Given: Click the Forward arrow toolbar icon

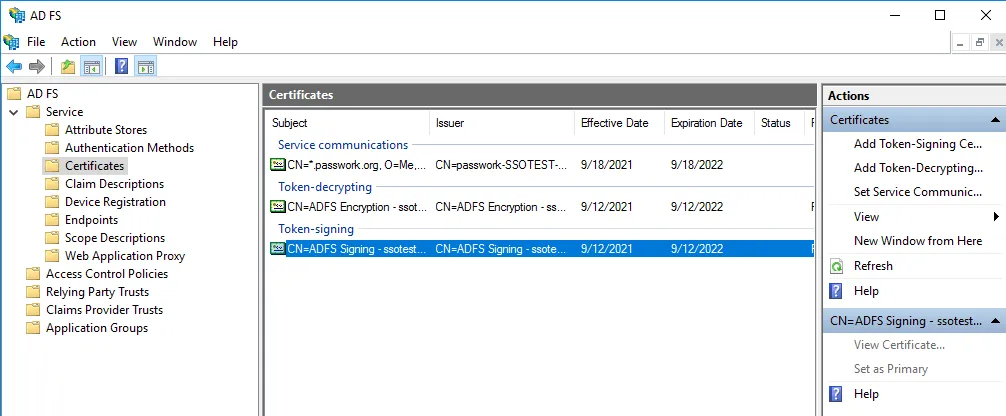Looking at the screenshot, I should click(37, 67).
